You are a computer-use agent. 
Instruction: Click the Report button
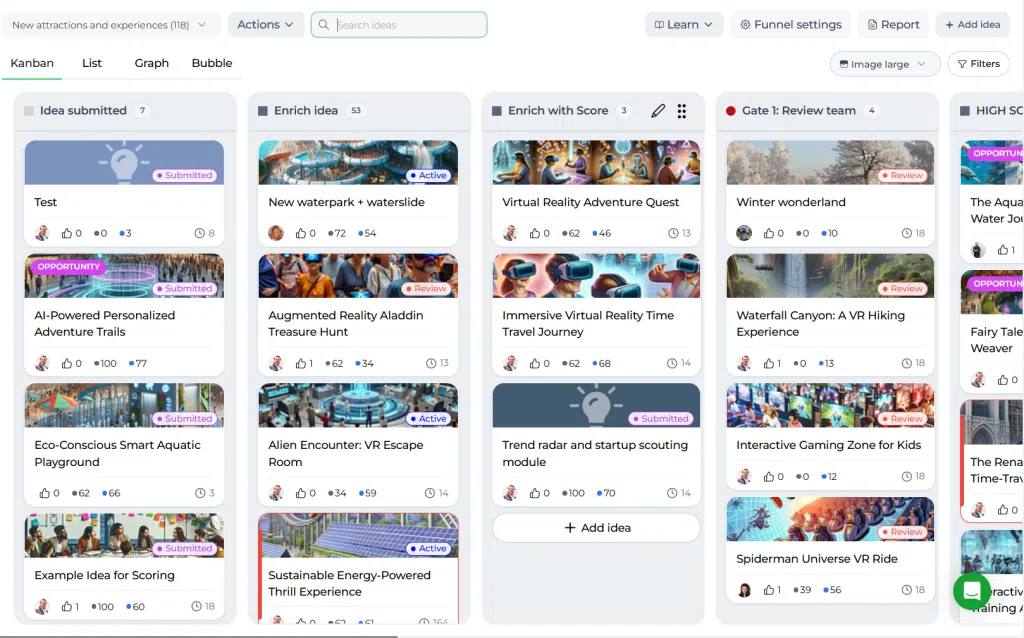click(893, 25)
